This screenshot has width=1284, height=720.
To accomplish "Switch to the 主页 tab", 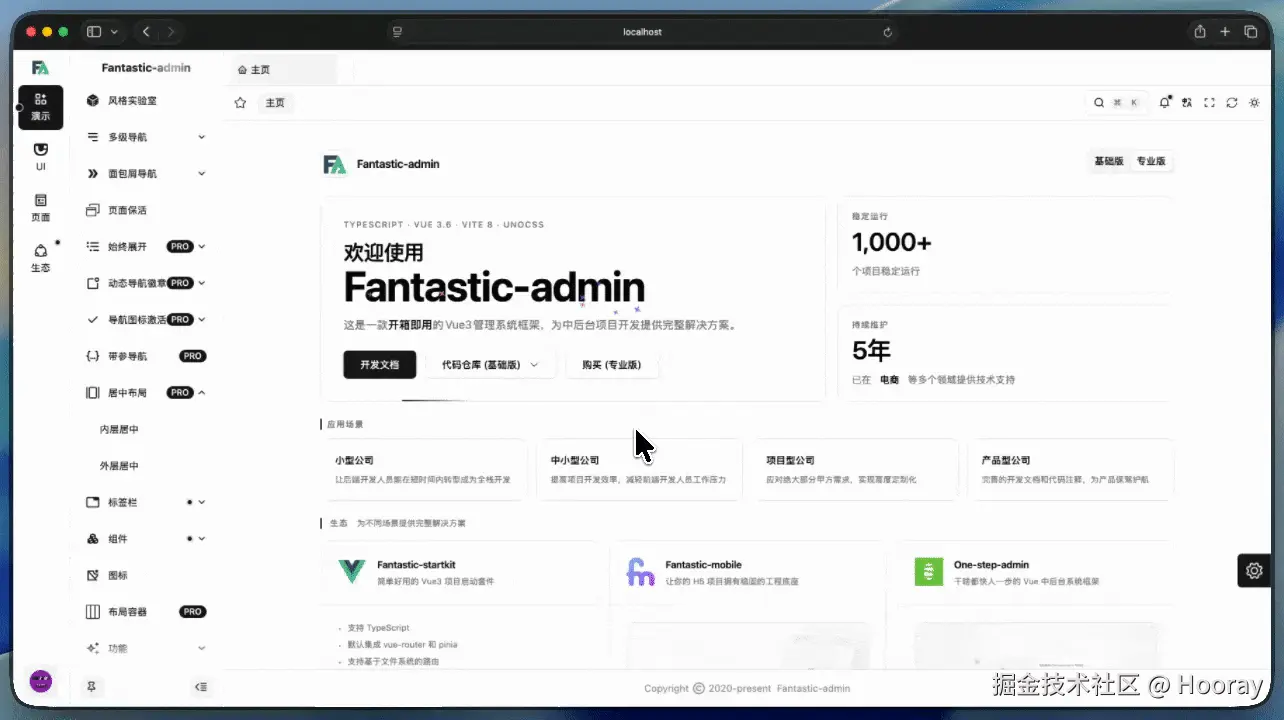I will pyautogui.click(x=282, y=70).
